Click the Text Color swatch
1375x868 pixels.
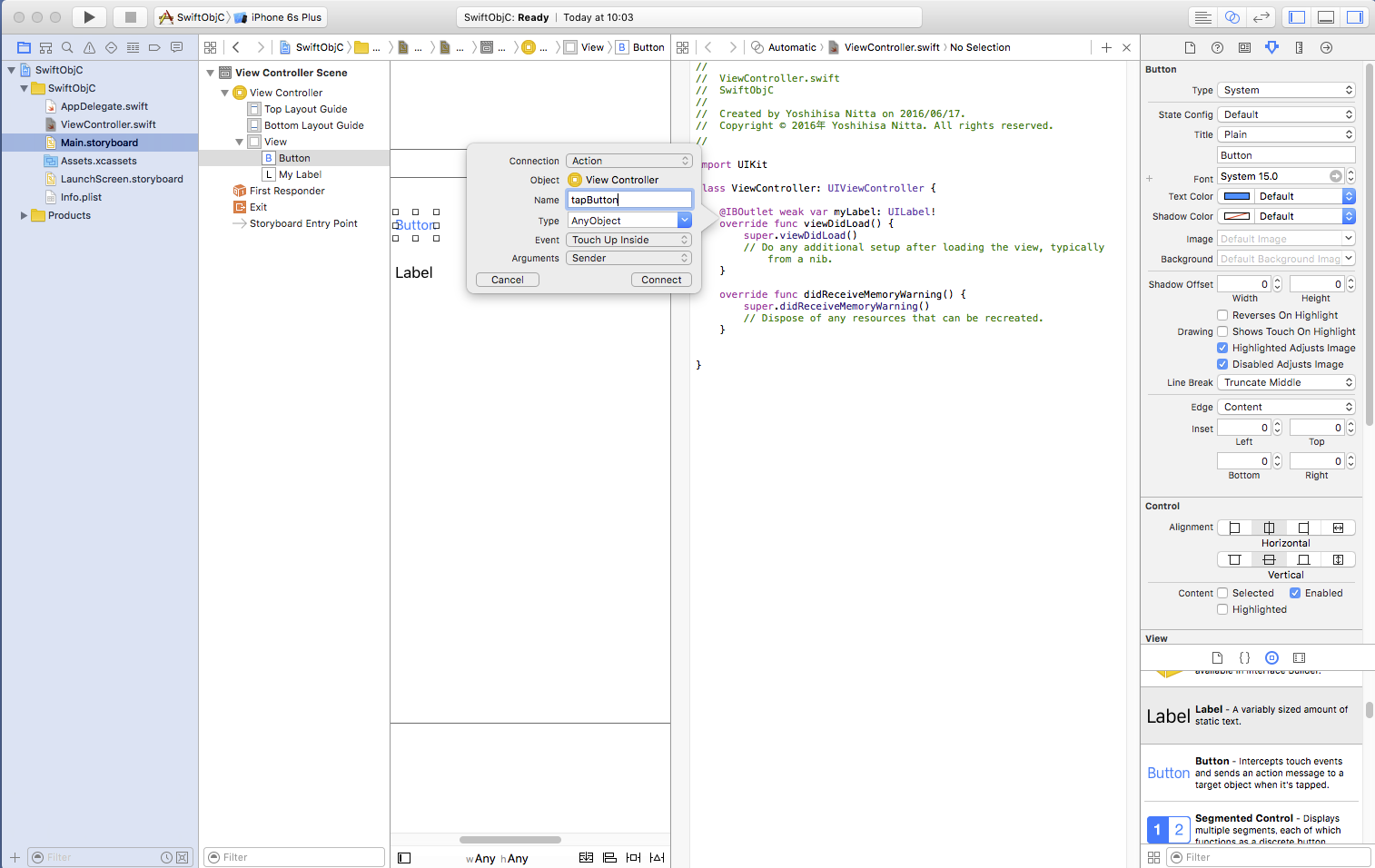1236,196
